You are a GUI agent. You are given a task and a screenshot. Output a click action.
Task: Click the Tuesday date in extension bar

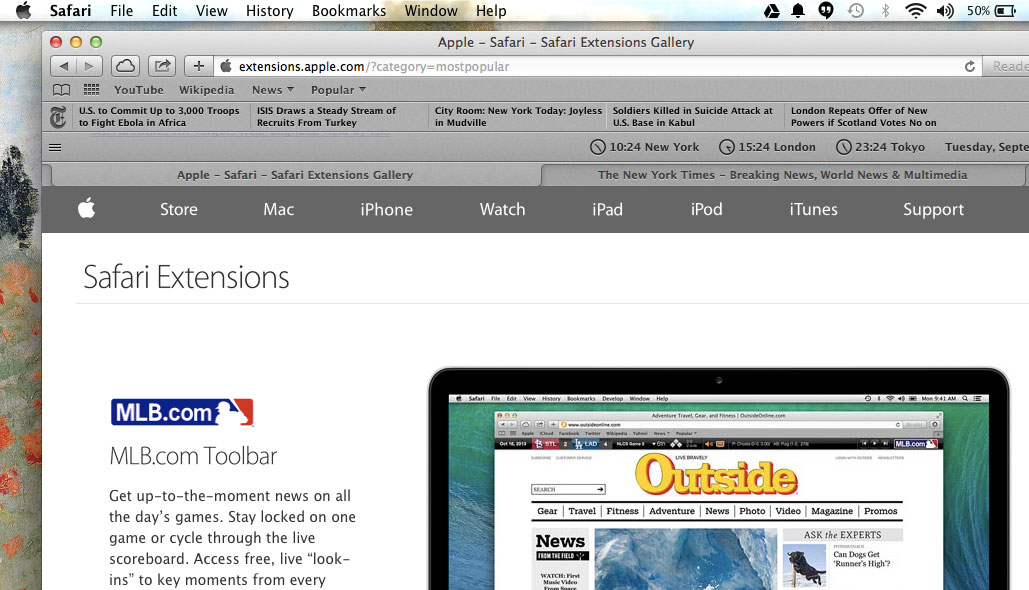coord(986,147)
